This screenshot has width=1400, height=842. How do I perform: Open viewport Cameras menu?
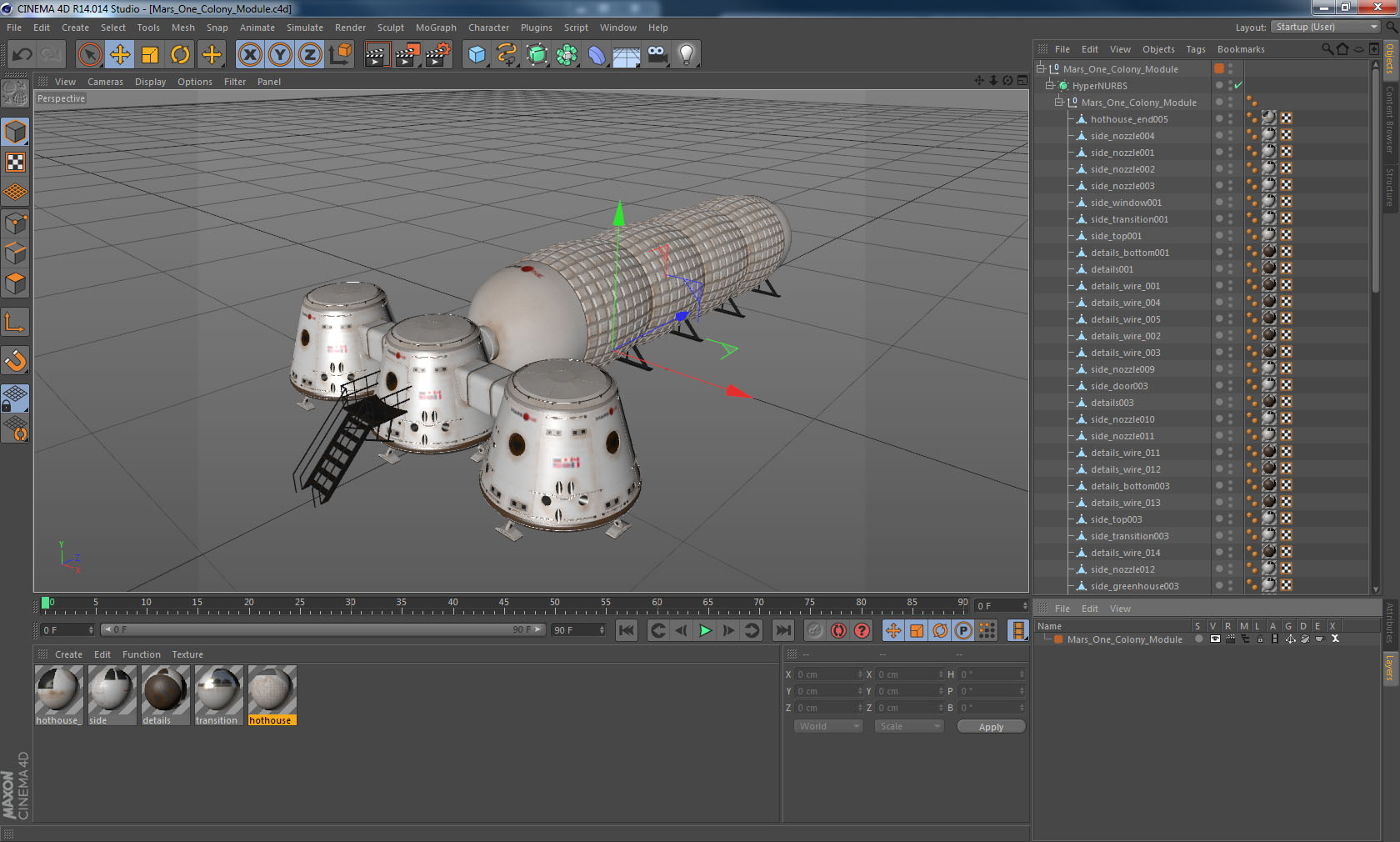(105, 82)
